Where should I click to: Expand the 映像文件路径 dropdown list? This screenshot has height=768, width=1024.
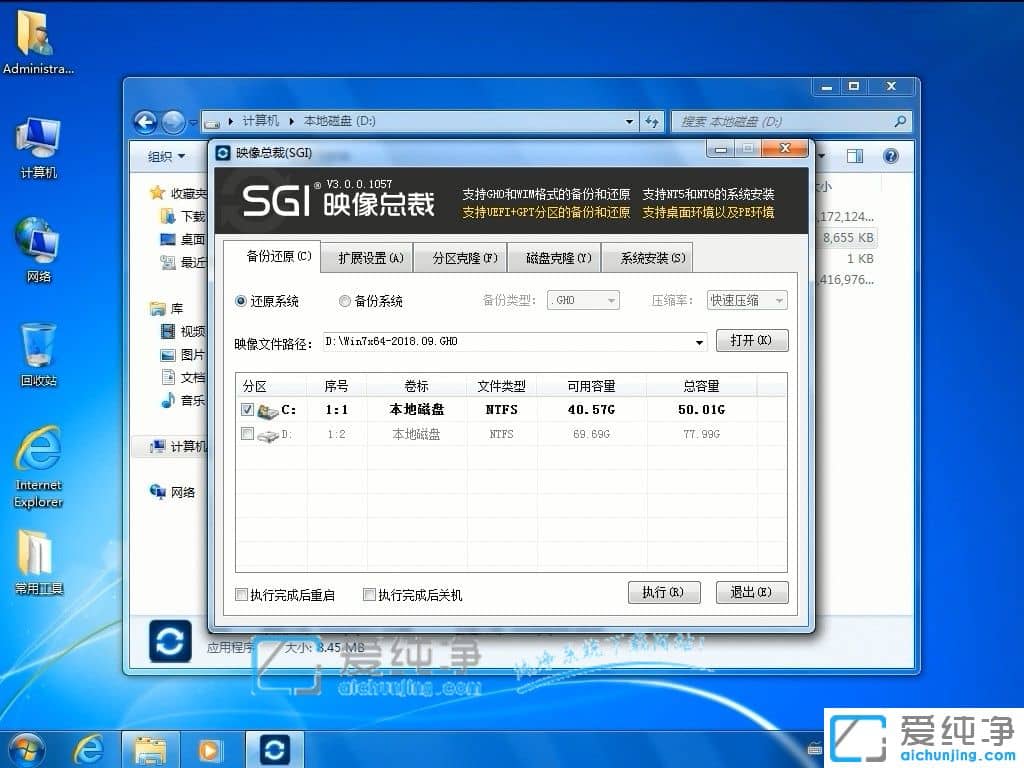pos(700,341)
